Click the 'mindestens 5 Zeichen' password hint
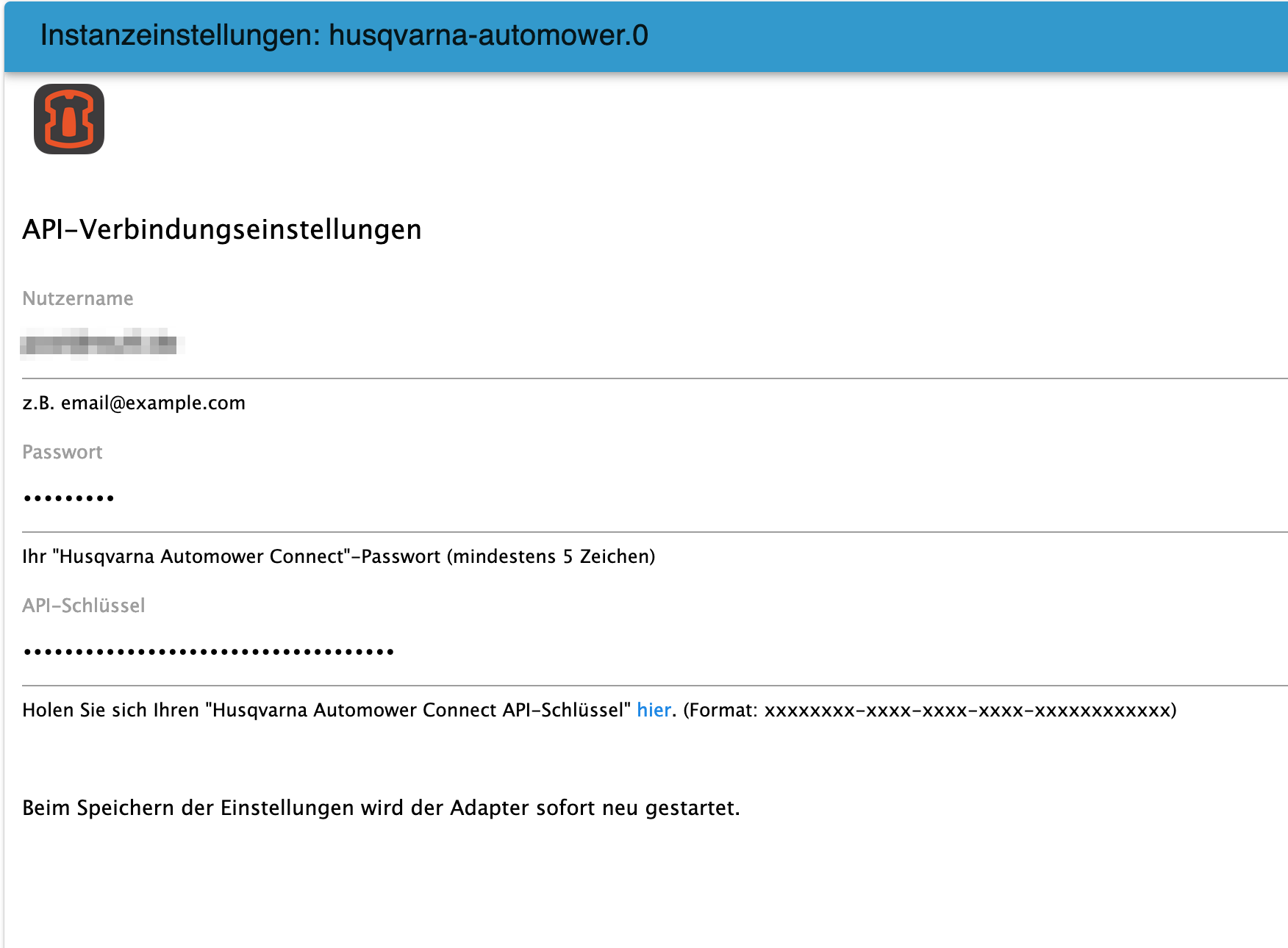 pyautogui.click(x=338, y=556)
